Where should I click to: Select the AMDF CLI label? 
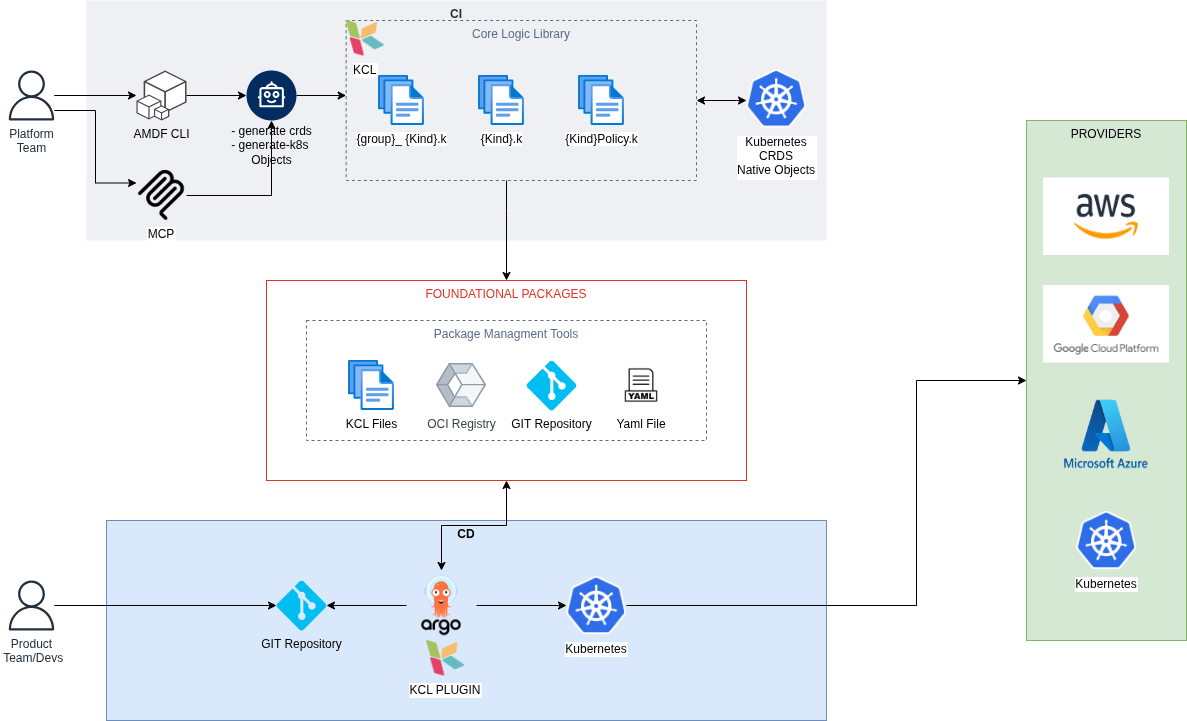point(161,134)
